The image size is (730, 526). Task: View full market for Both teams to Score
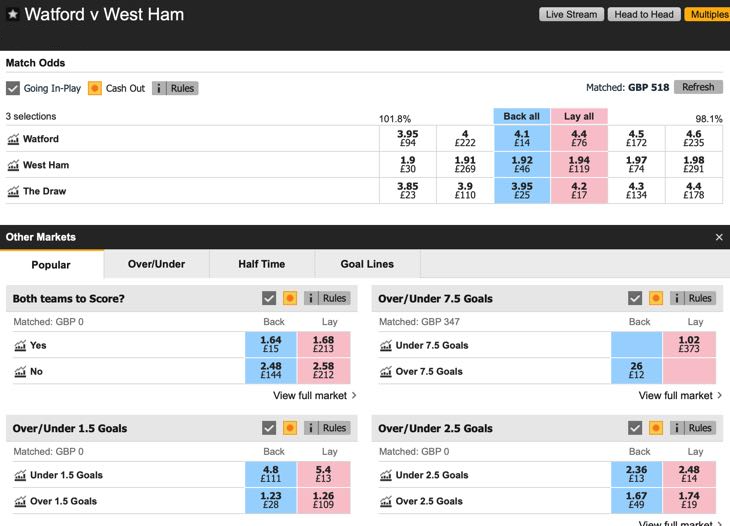pyautogui.click(x=315, y=396)
